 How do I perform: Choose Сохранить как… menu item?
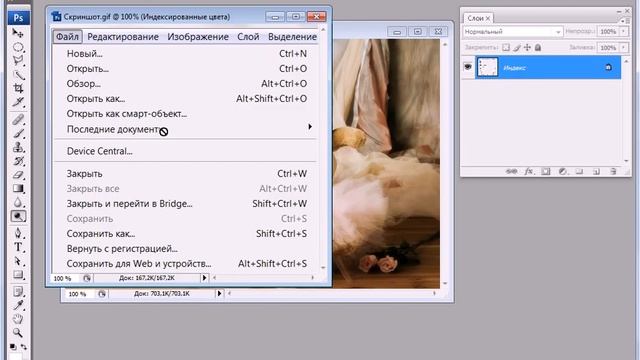tap(186, 234)
